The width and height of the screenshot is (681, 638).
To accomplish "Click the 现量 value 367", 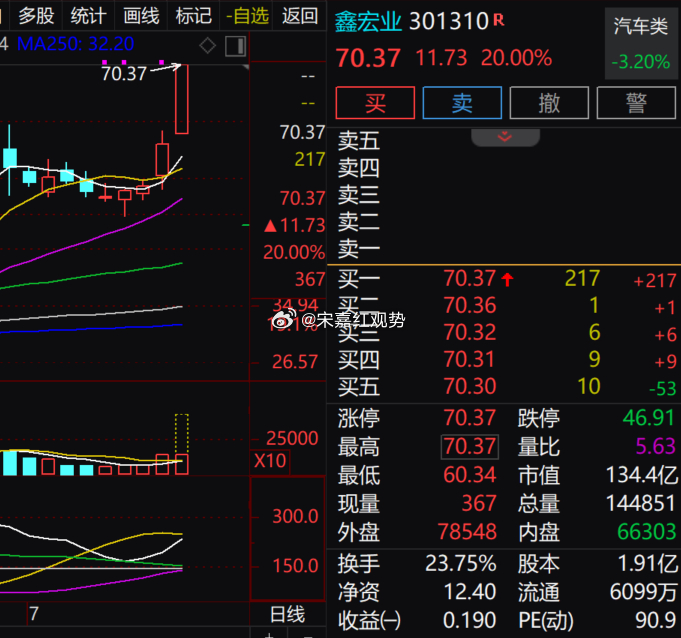I will [x=479, y=504].
